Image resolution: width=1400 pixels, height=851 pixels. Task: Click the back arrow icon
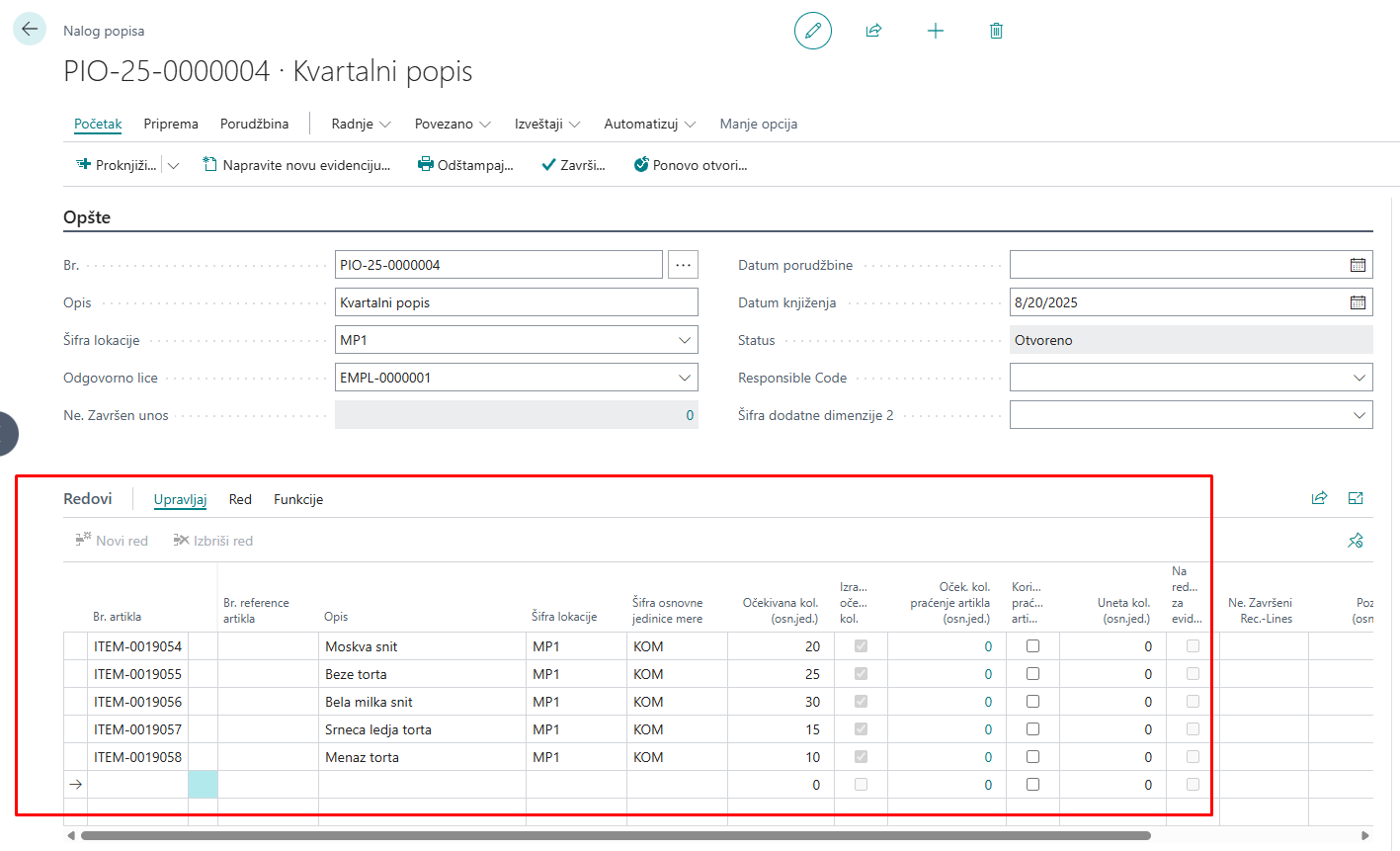tap(30, 30)
